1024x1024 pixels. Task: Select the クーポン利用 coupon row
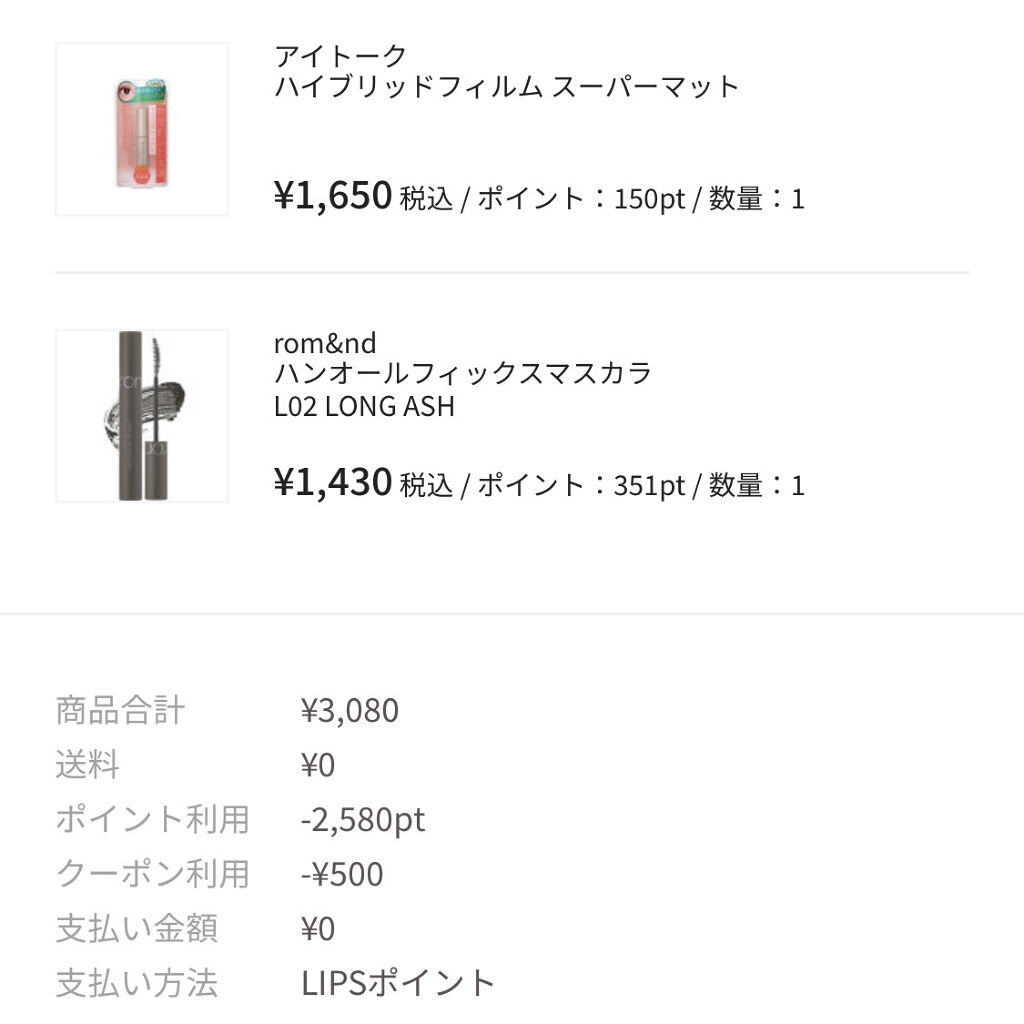152,874
